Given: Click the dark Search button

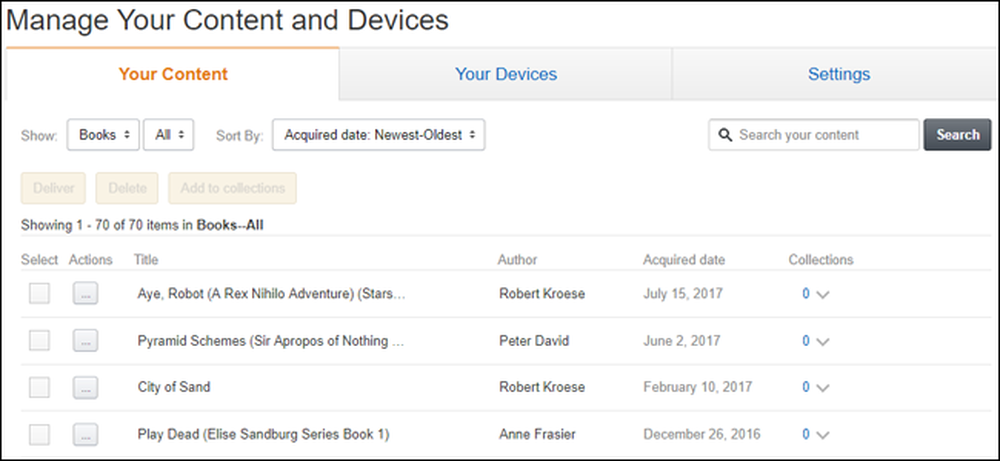Looking at the screenshot, I should tap(957, 135).
